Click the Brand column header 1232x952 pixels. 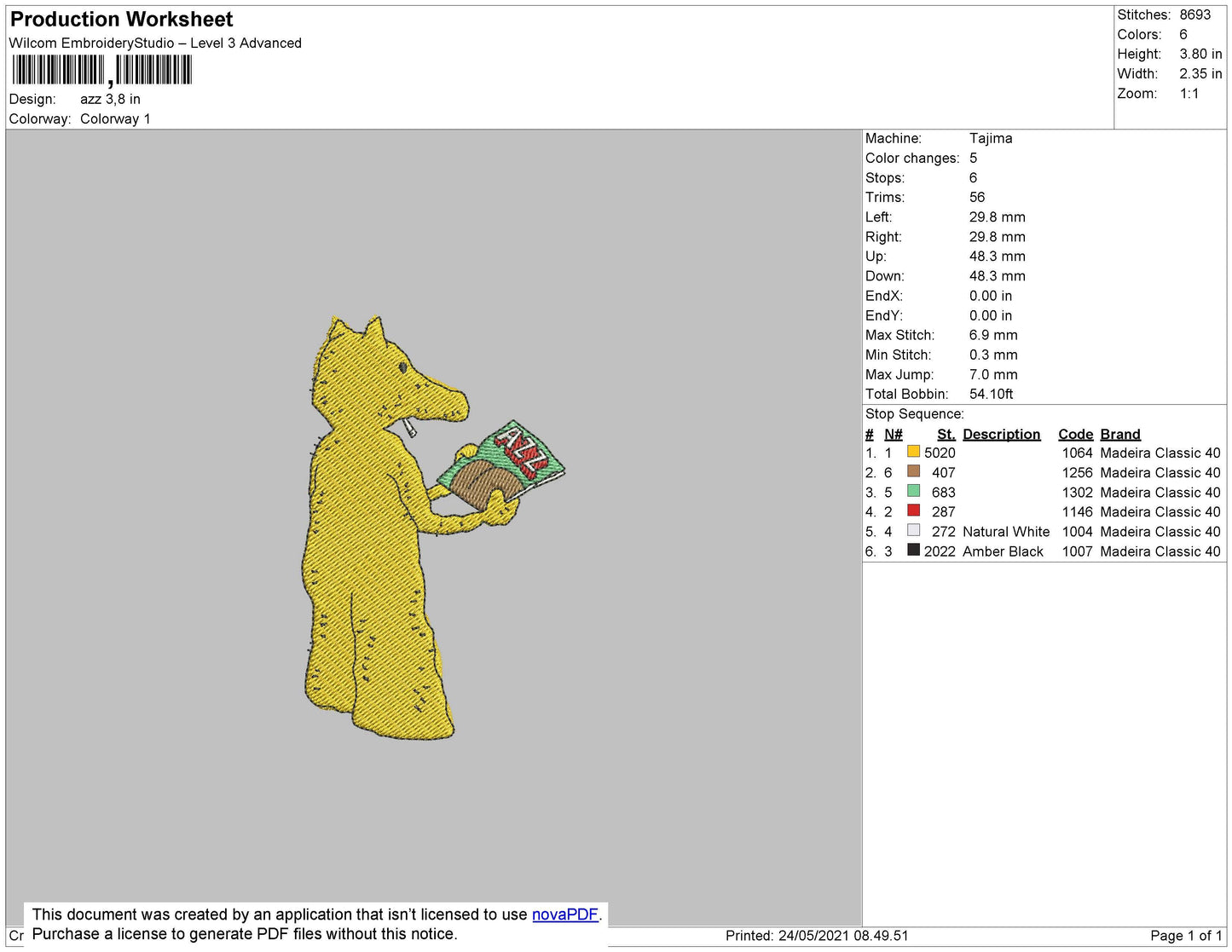(x=1119, y=434)
